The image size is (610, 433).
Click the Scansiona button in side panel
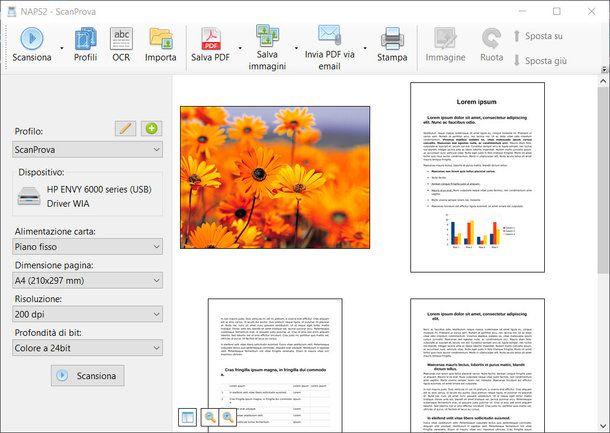click(x=88, y=376)
